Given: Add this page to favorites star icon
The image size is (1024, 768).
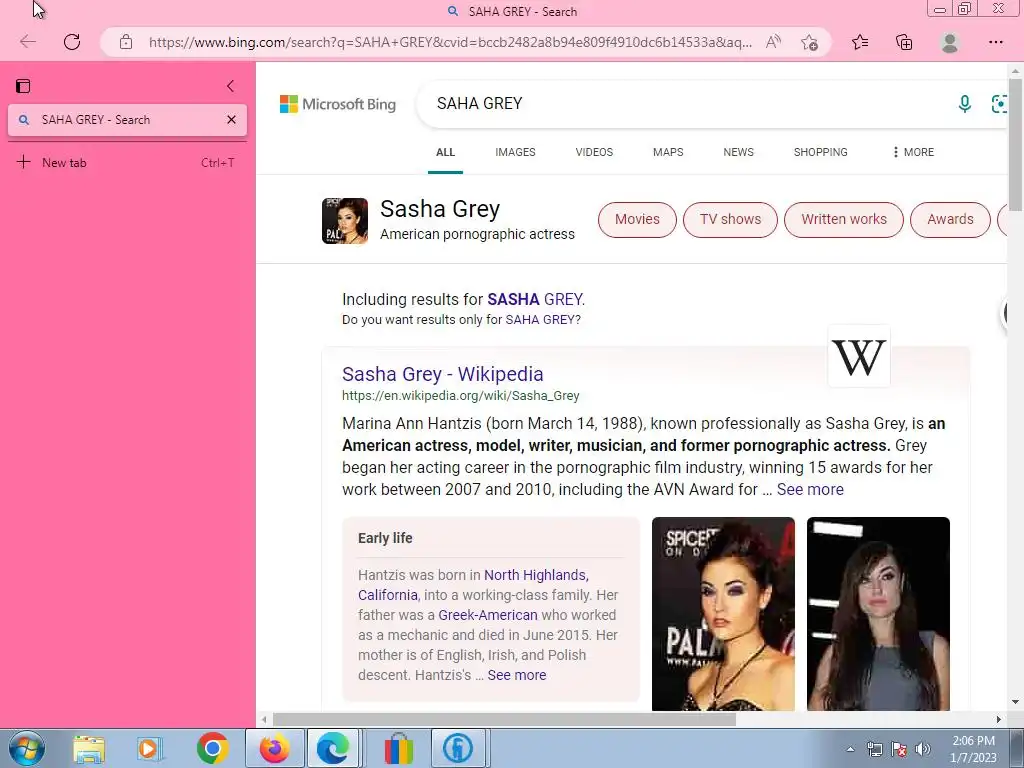Looking at the screenshot, I should tap(809, 42).
